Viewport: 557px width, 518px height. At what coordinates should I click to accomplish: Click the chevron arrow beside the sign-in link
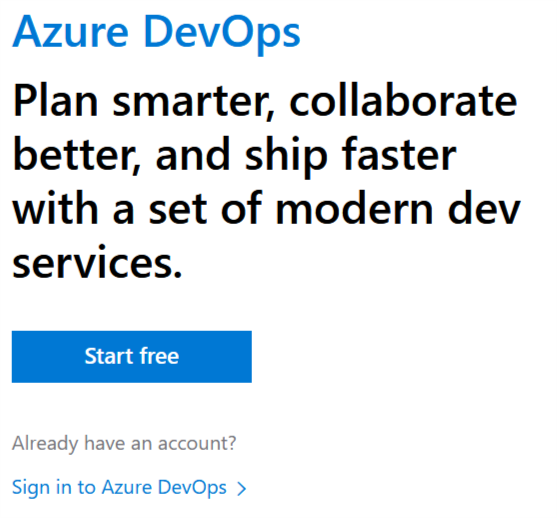tap(242, 489)
